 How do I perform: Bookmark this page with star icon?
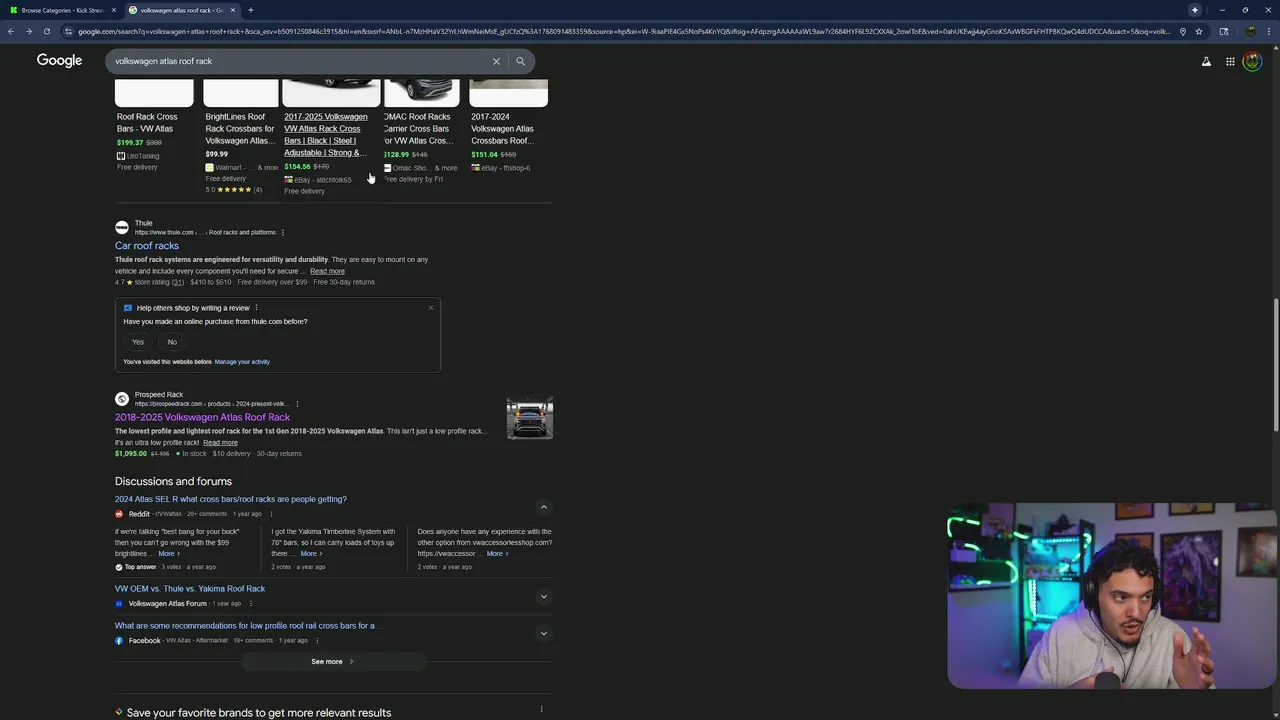[x=1199, y=31]
